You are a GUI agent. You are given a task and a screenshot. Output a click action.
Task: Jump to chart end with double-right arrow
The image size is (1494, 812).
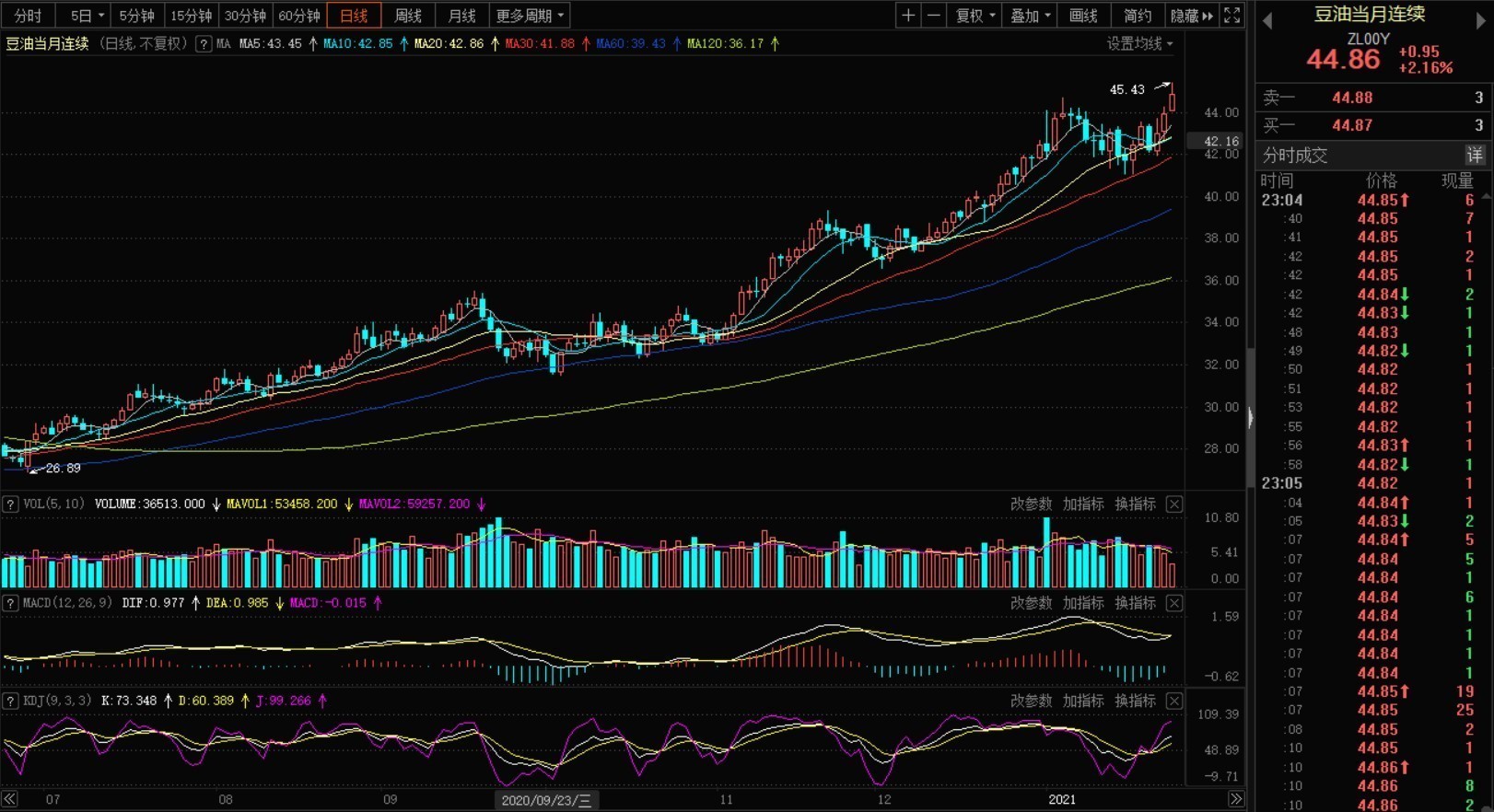click(x=1236, y=799)
